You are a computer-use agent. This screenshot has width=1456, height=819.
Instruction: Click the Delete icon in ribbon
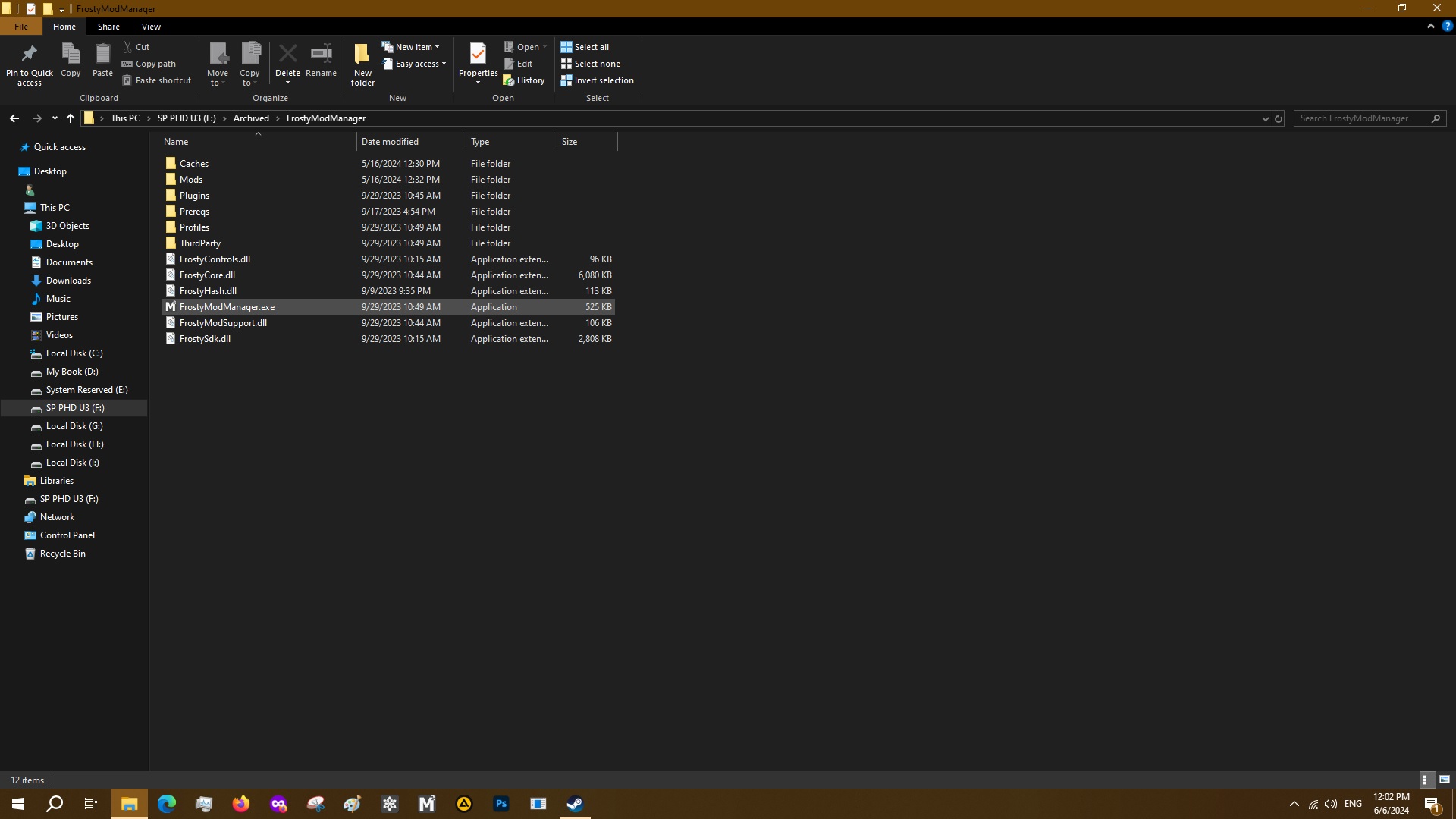click(x=287, y=55)
